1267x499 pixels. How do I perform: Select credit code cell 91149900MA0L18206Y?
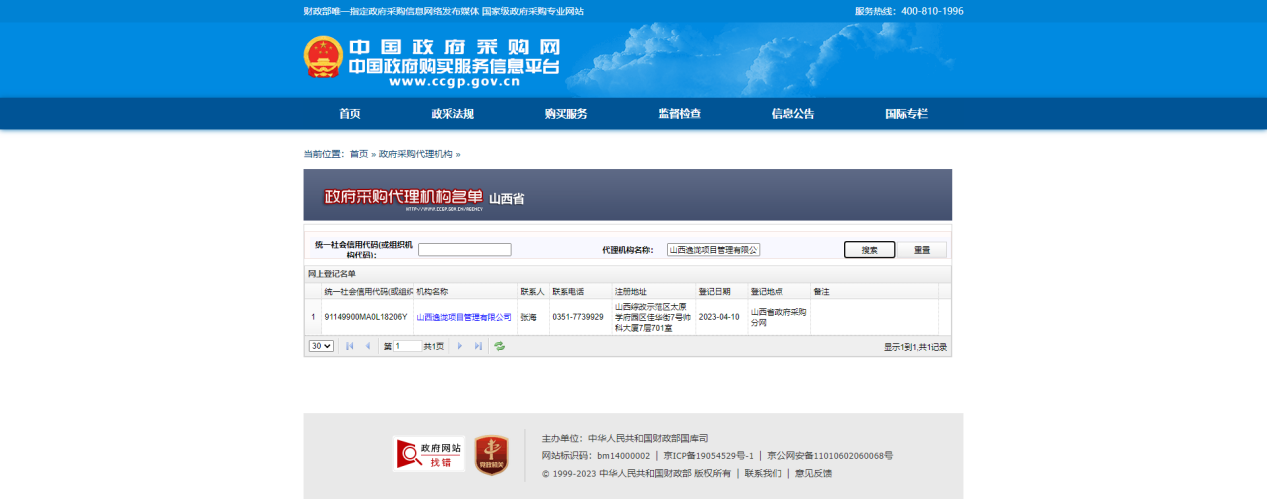click(x=366, y=317)
